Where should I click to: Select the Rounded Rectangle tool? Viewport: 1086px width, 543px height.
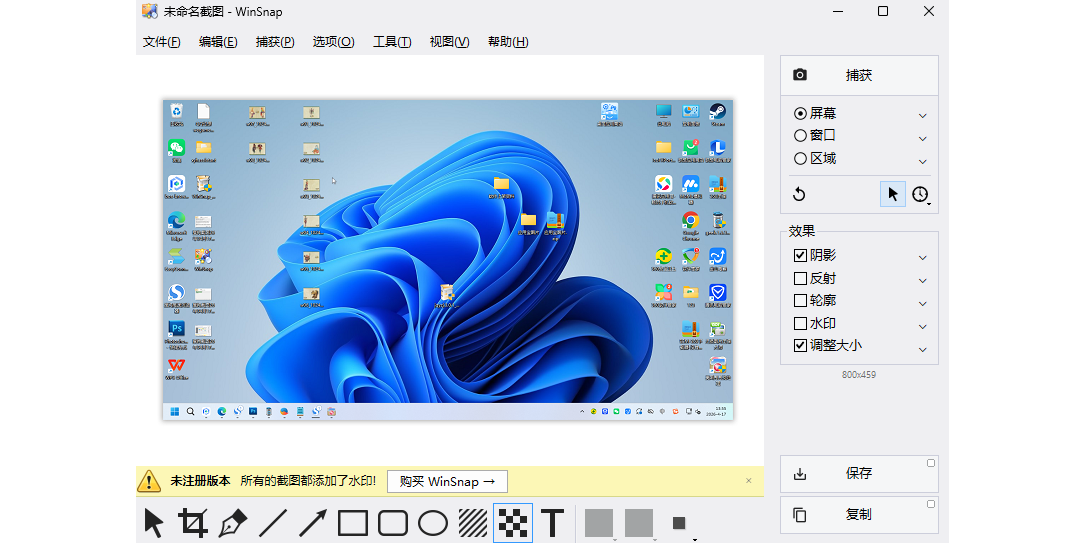pyautogui.click(x=392, y=523)
